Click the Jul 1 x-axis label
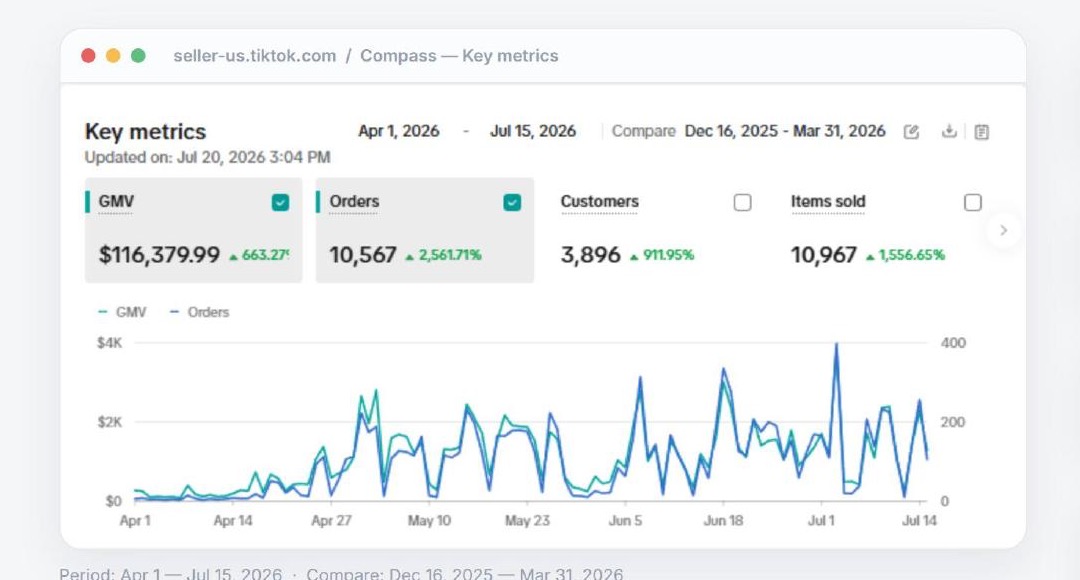Viewport: 1080px width, 580px height. click(x=821, y=521)
